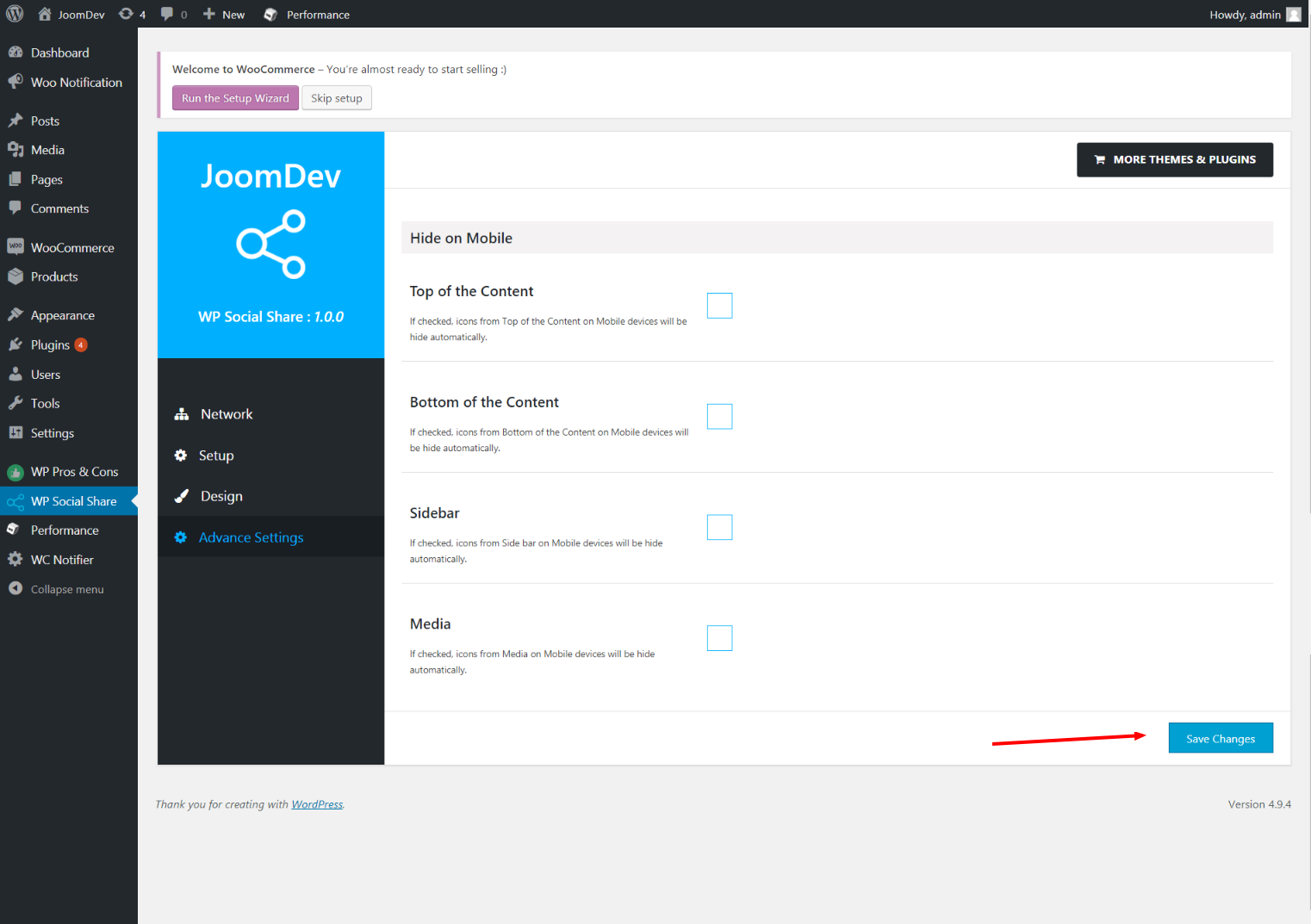Enable Top of the Content checkbox

pos(719,306)
